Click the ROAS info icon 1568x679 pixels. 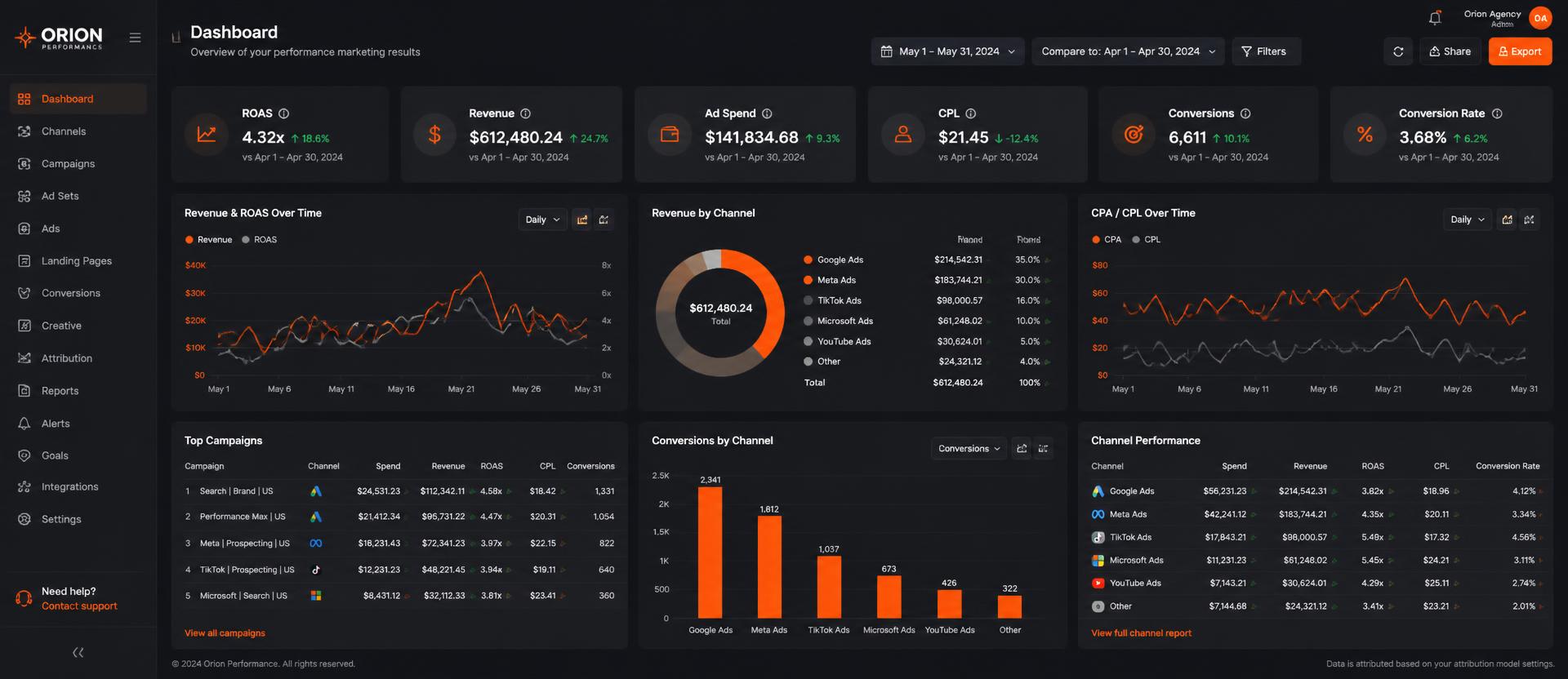283,113
